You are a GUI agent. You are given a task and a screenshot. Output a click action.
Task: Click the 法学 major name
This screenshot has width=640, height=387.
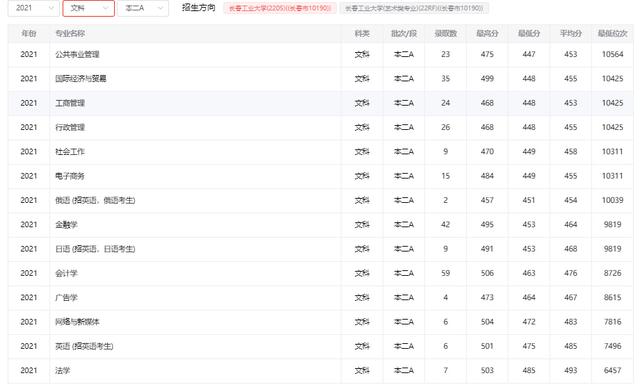(x=62, y=370)
